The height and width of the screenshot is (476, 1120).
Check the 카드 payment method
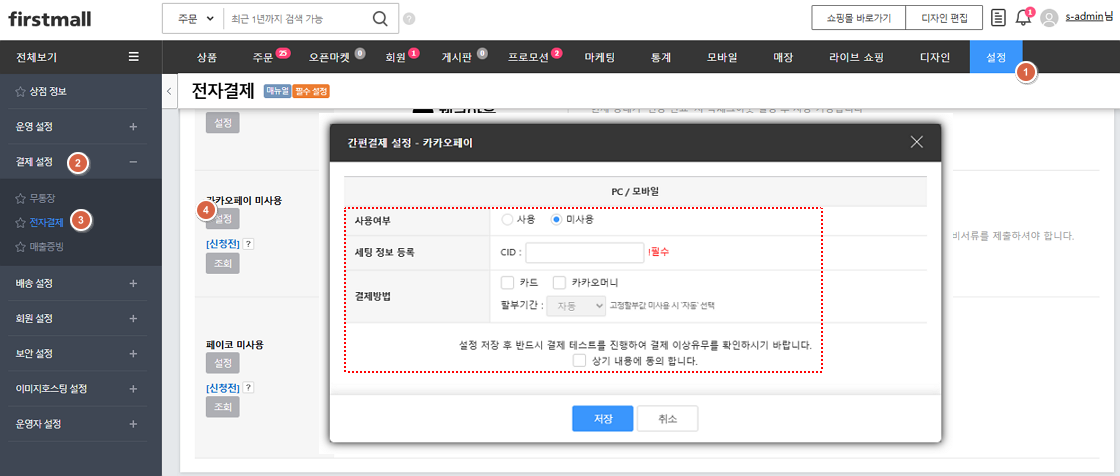pos(508,283)
